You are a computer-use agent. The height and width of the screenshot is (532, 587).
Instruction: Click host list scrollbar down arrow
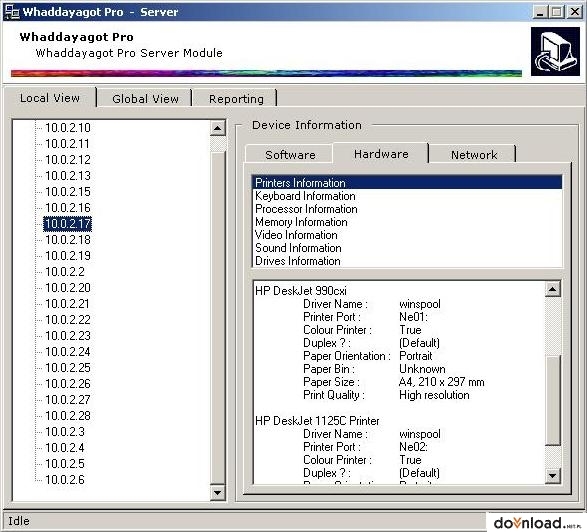[218, 493]
